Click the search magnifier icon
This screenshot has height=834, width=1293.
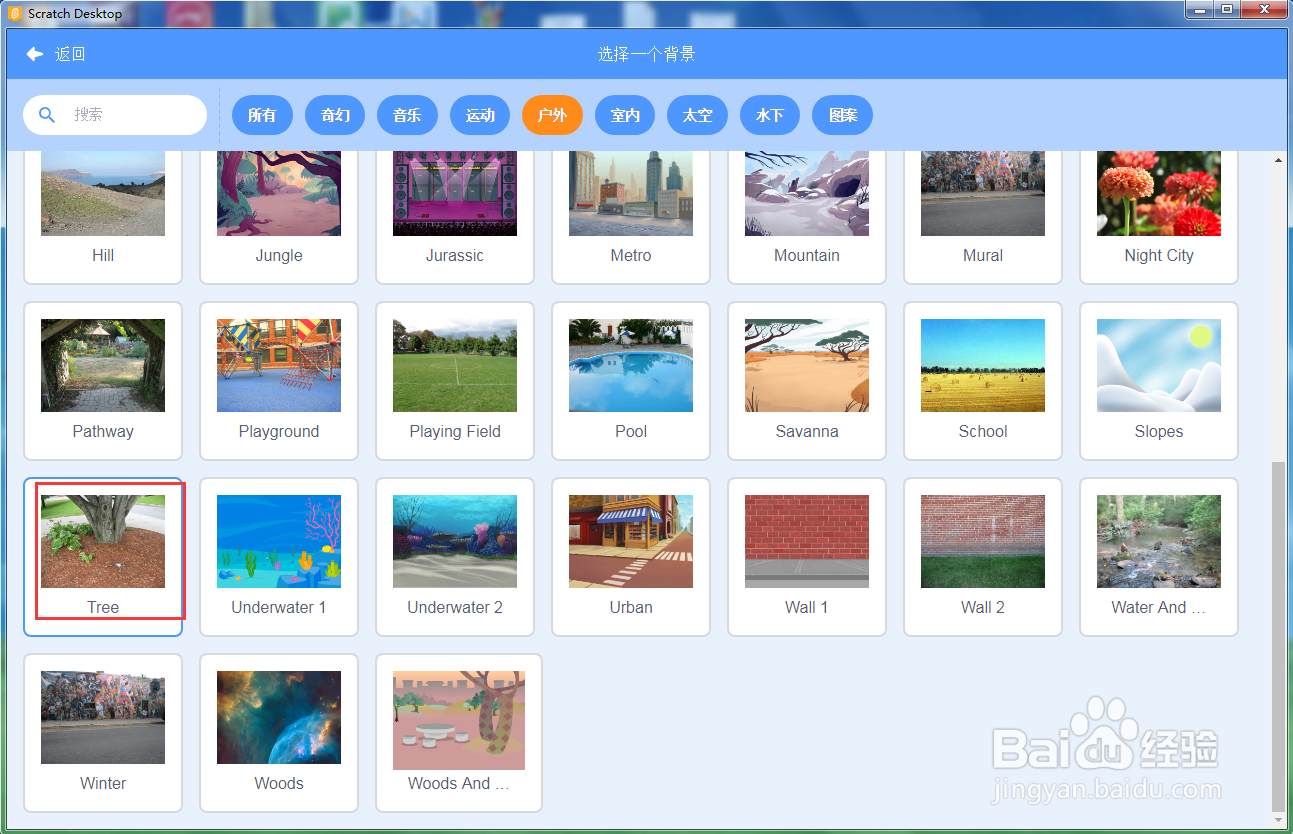(47, 115)
